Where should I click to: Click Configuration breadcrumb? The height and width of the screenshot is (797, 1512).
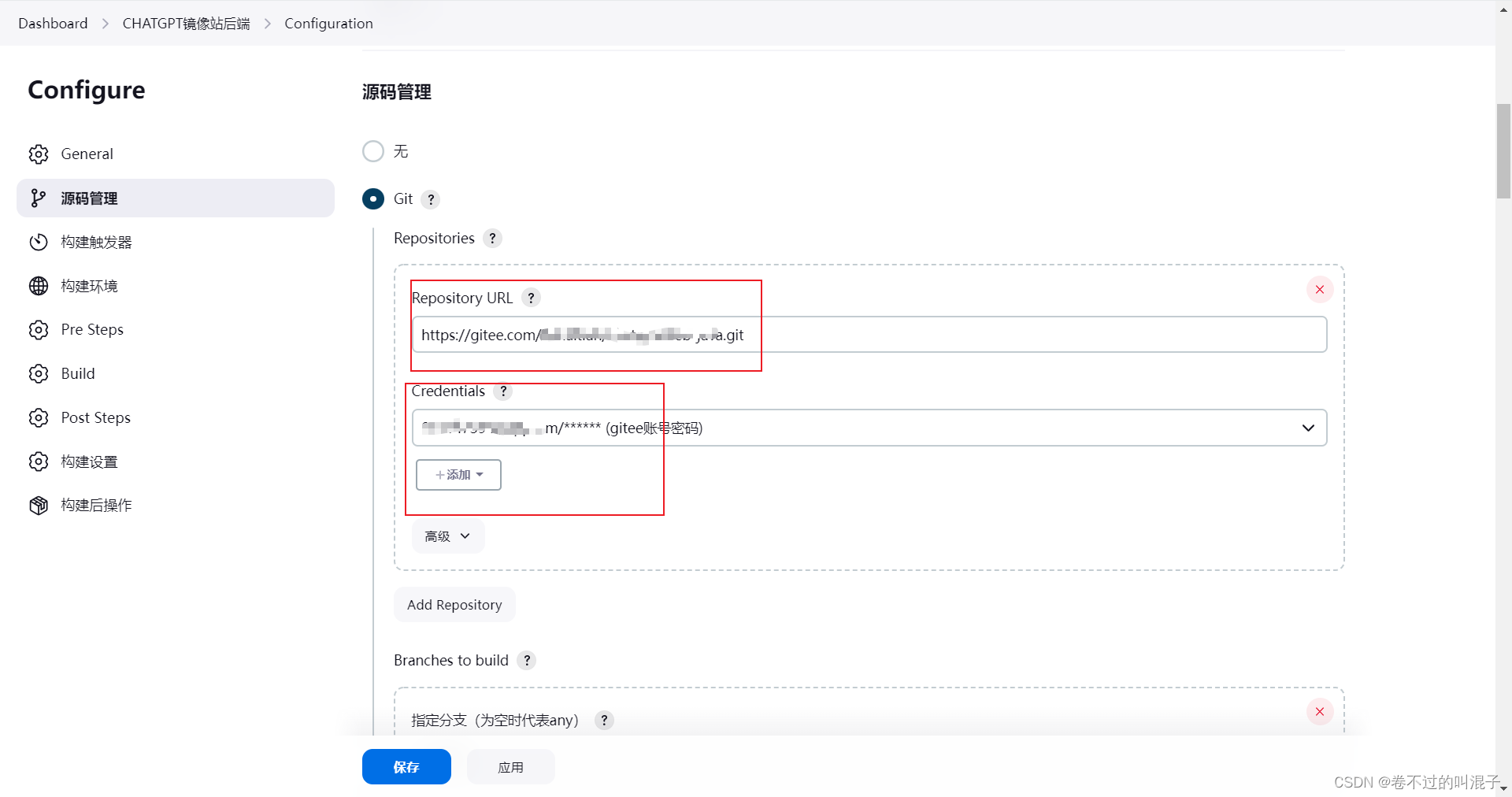(328, 24)
